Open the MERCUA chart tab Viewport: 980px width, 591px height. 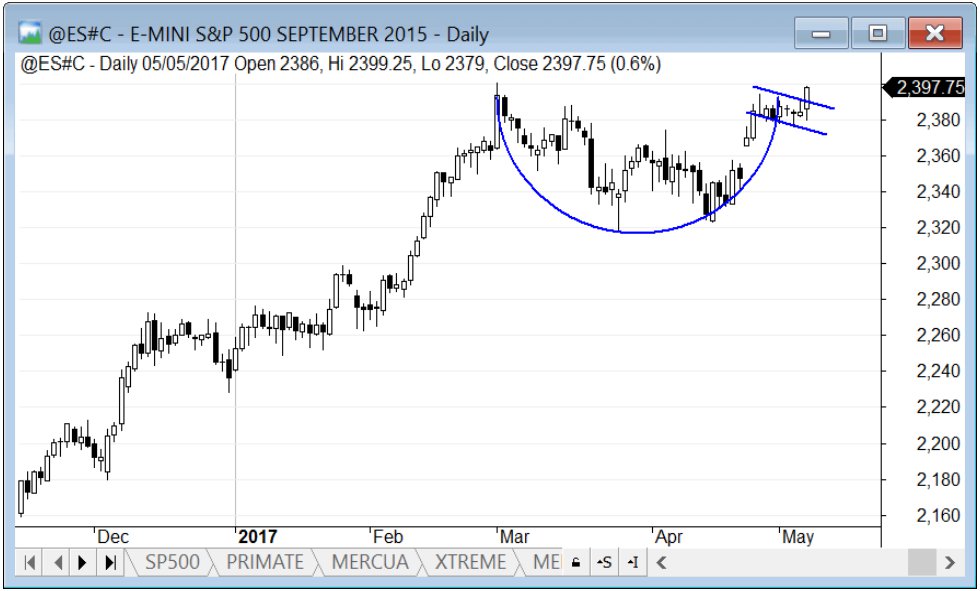369,562
